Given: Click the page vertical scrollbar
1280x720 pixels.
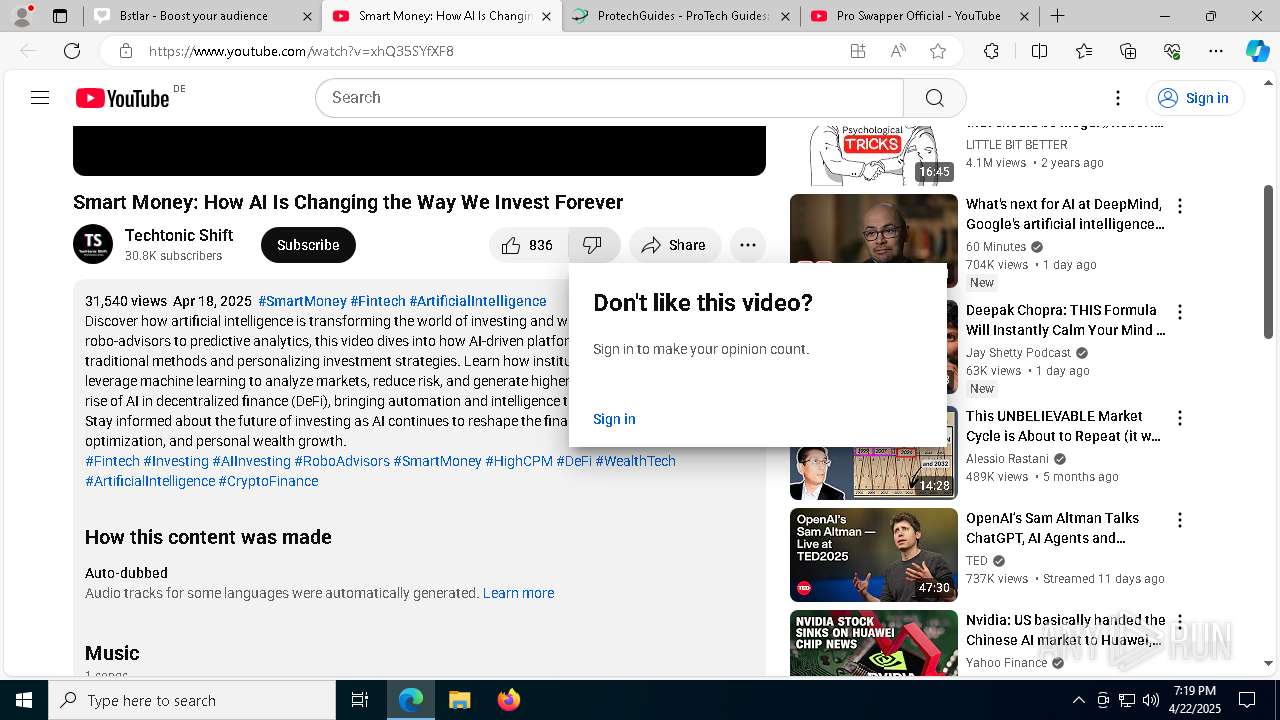Looking at the screenshot, I should (x=1269, y=262).
